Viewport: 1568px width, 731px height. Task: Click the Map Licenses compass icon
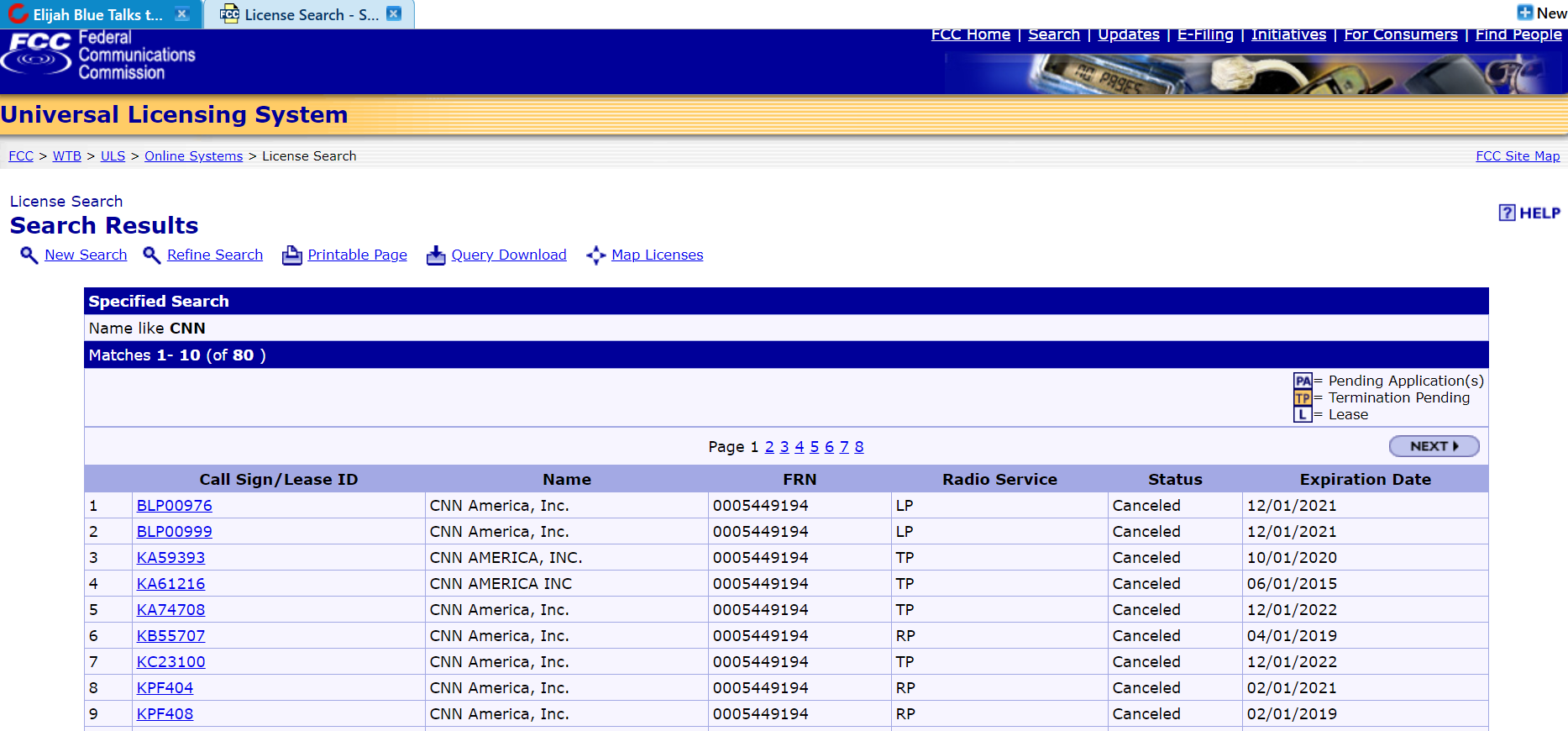[595, 255]
